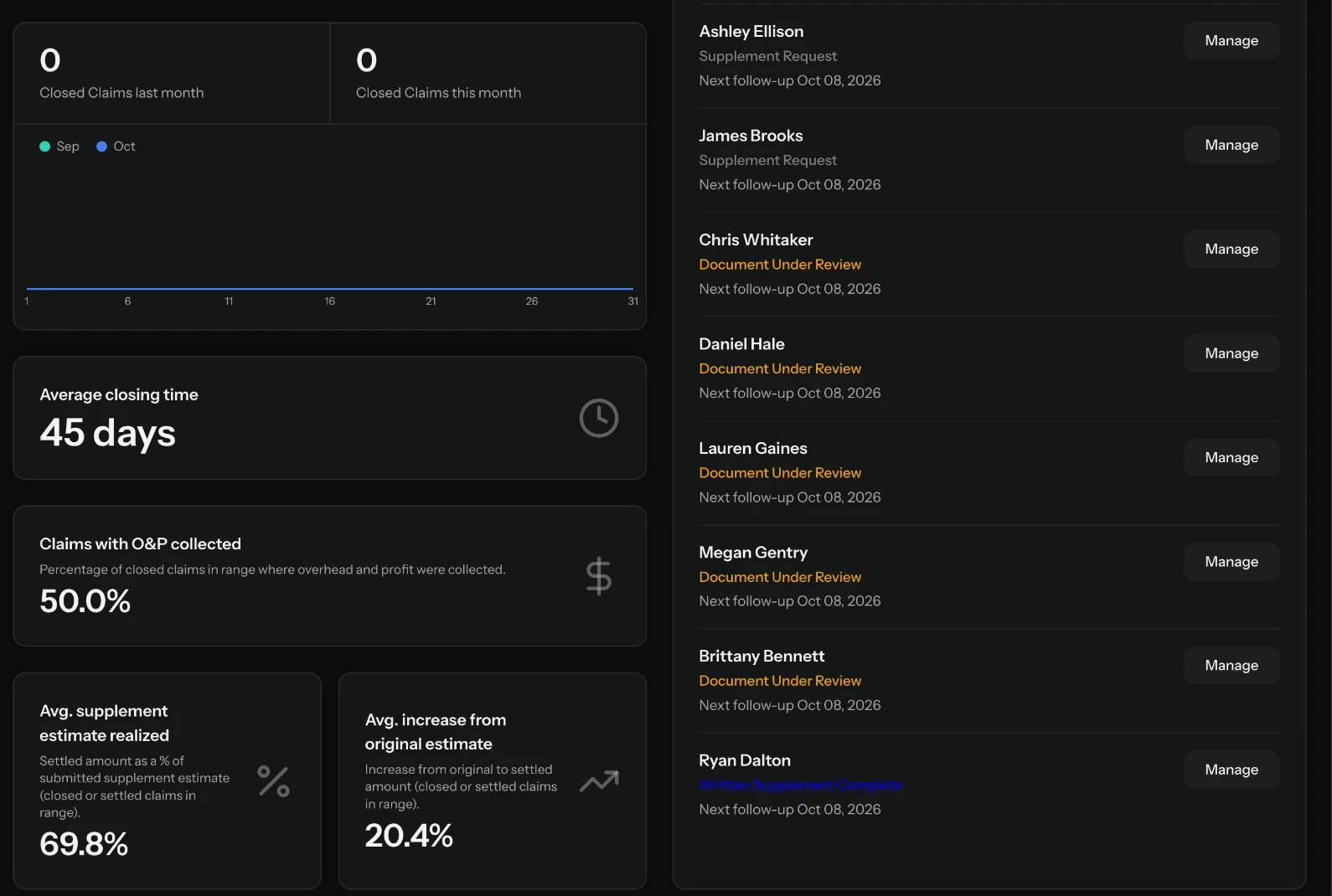
Task: Select the Lauren Gaines name
Action: coord(753,448)
